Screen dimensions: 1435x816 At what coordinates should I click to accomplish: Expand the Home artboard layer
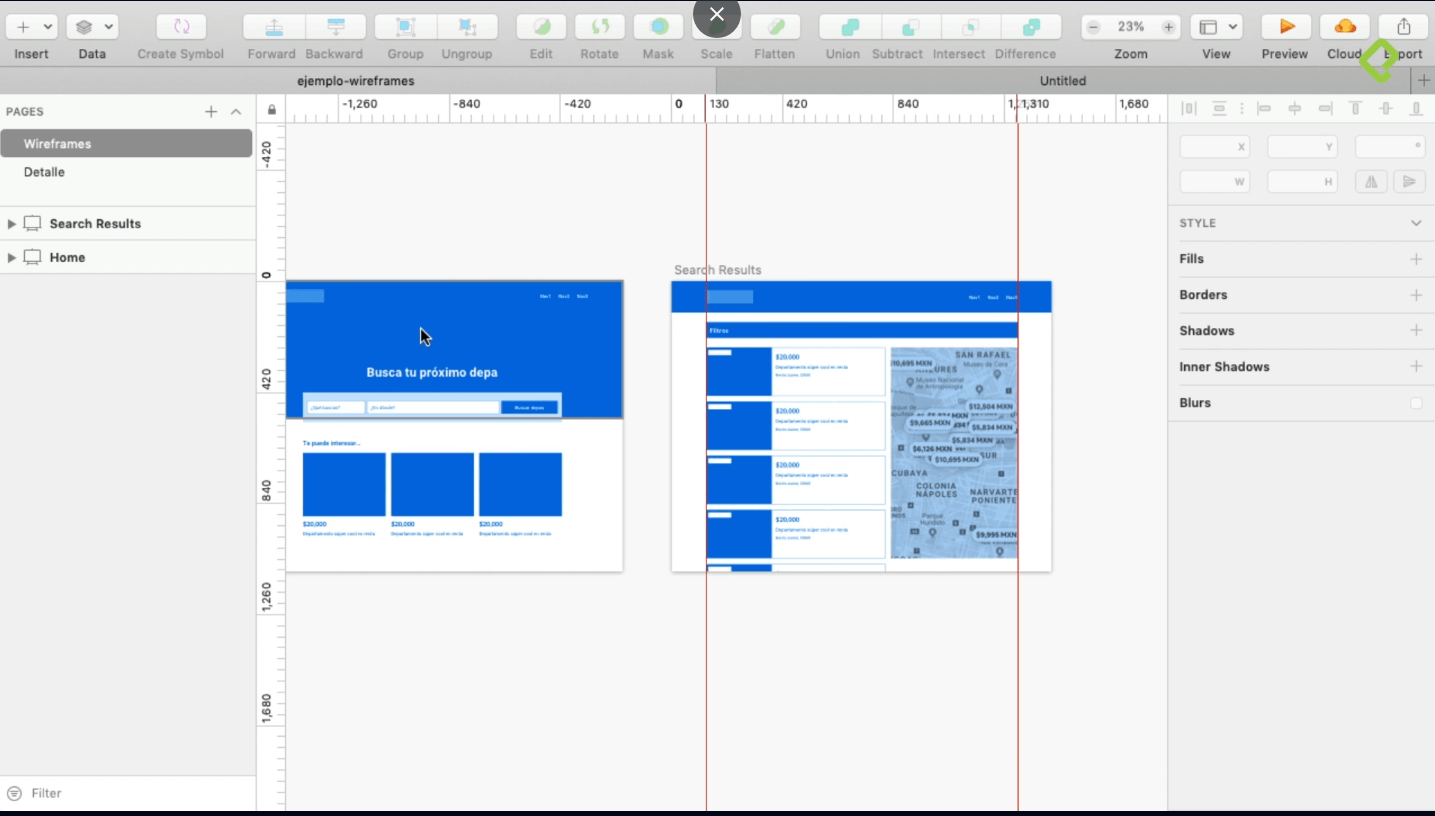[x=11, y=258]
